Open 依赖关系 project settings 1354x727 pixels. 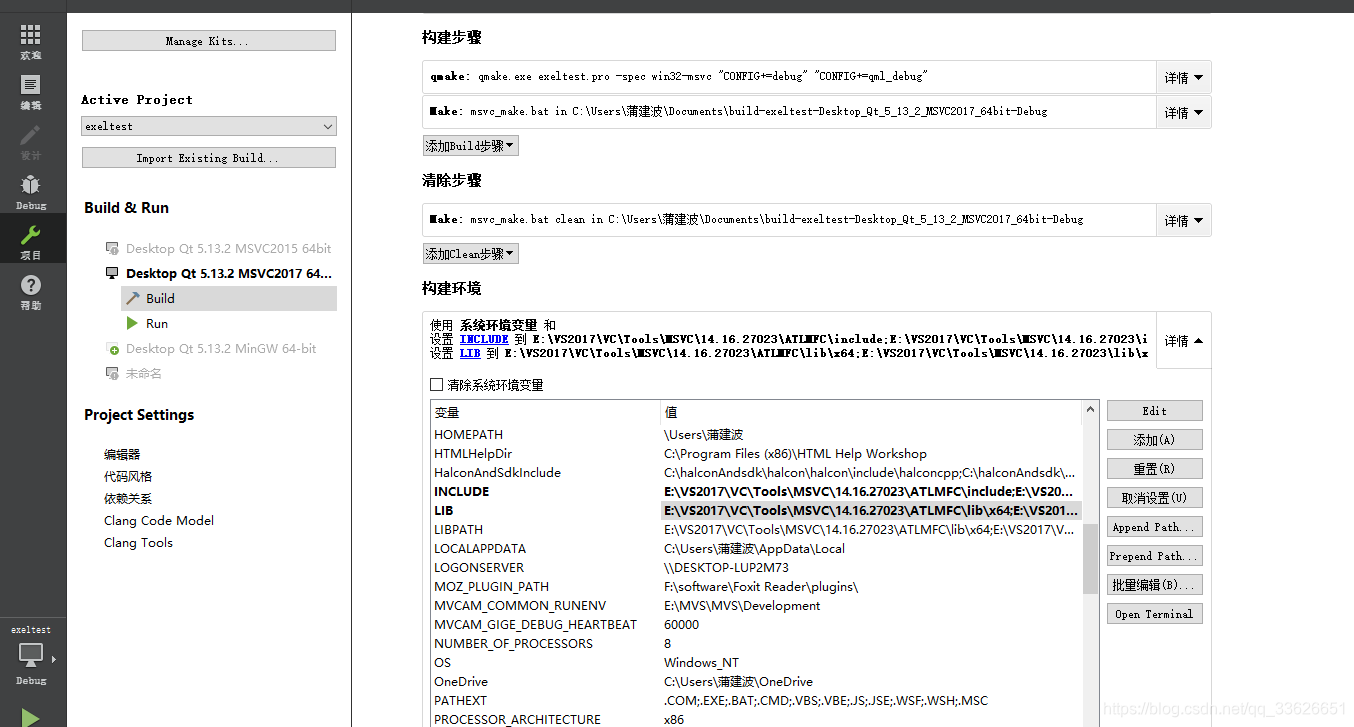click(x=128, y=498)
